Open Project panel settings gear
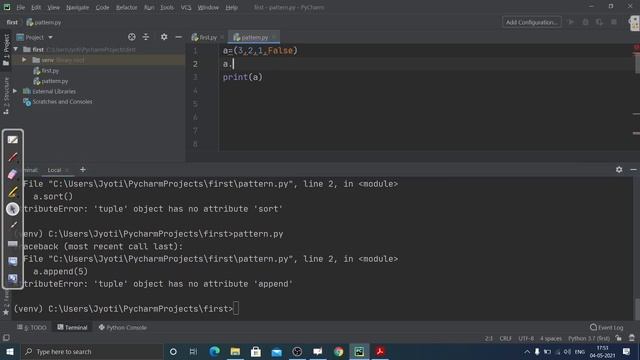This screenshot has width=640, height=360. tap(164, 37)
